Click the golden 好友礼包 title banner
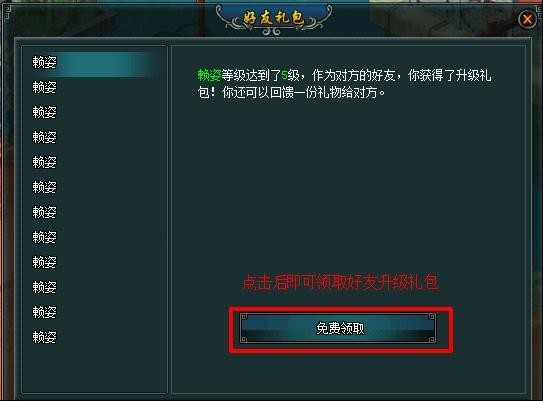Viewport: 543px width, 401px height. pyautogui.click(x=273, y=18)
